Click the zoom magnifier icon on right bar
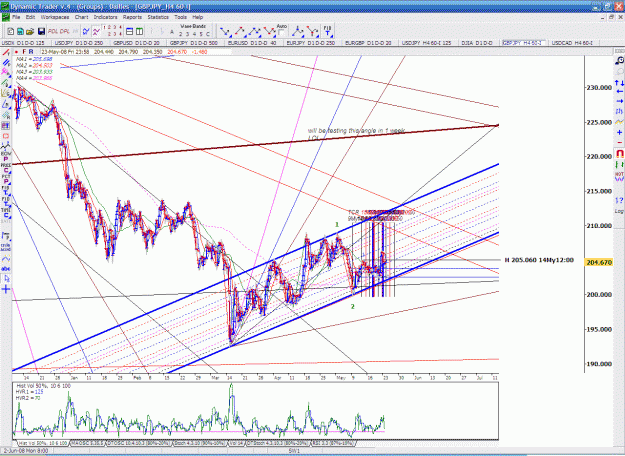The image size is (625, 456). click(x=619, y=61)
